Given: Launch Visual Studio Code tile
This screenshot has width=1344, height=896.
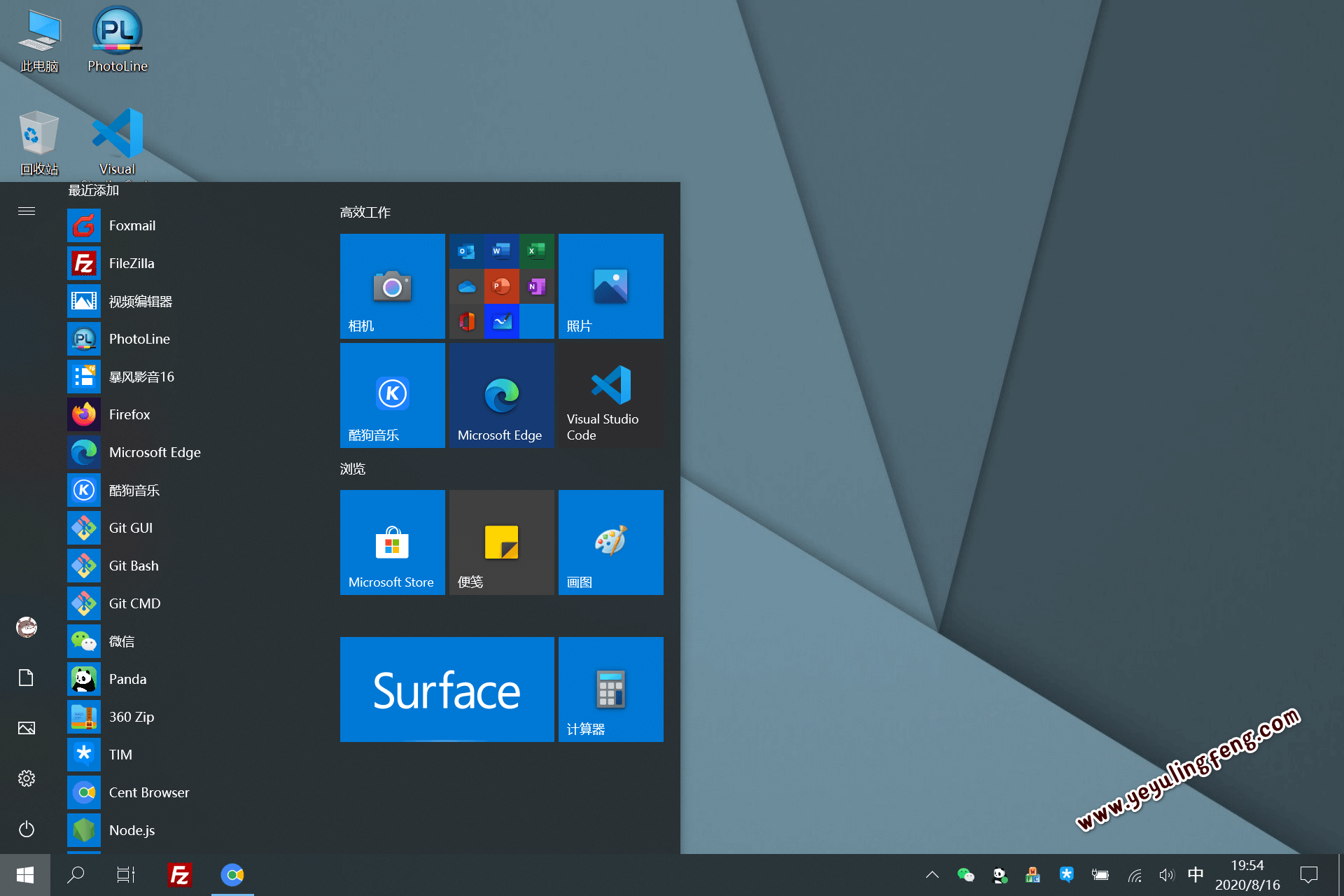Looking at the screenshot, I should (x=610, y=395).
